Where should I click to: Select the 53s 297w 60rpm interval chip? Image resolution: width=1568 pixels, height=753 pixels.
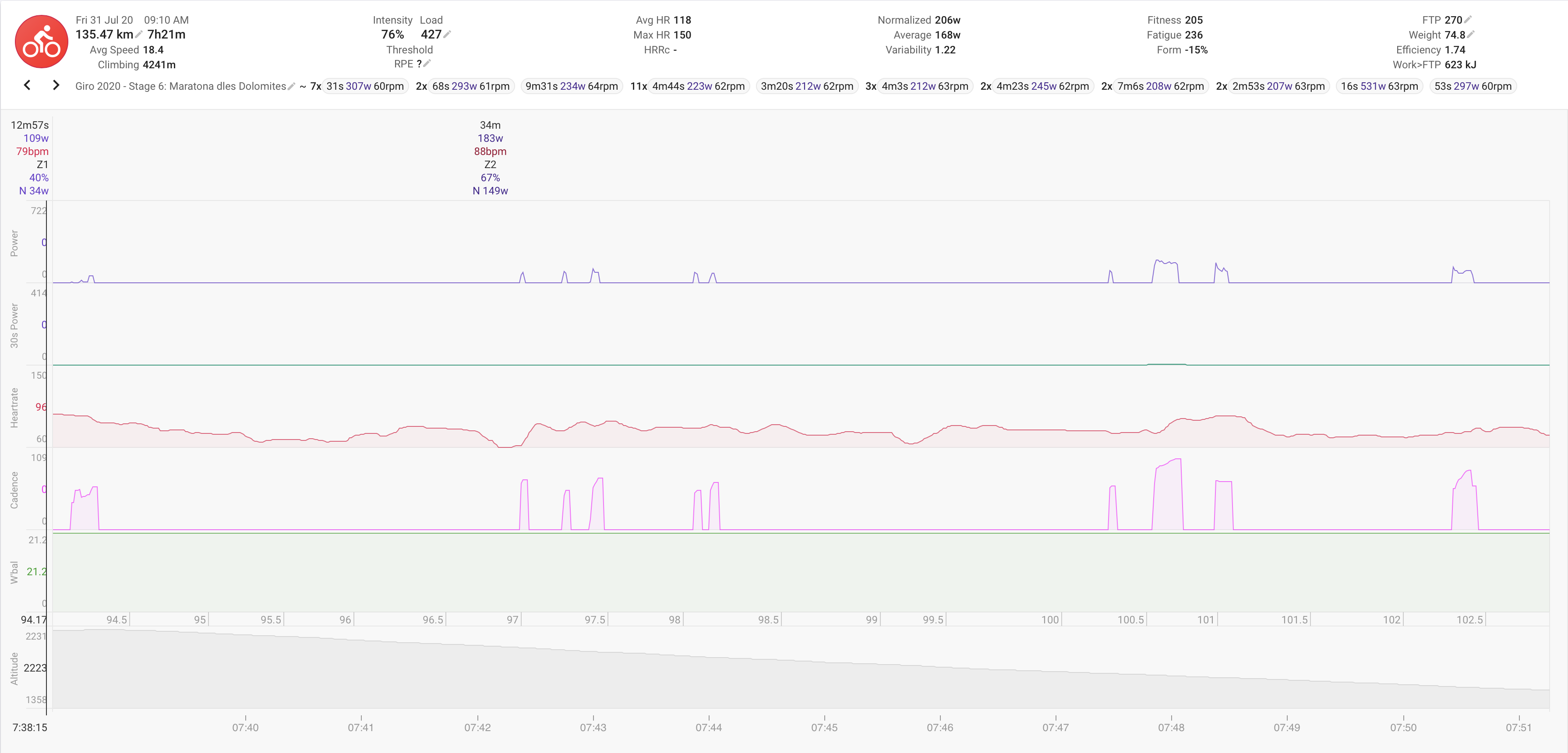[1473, 86]
